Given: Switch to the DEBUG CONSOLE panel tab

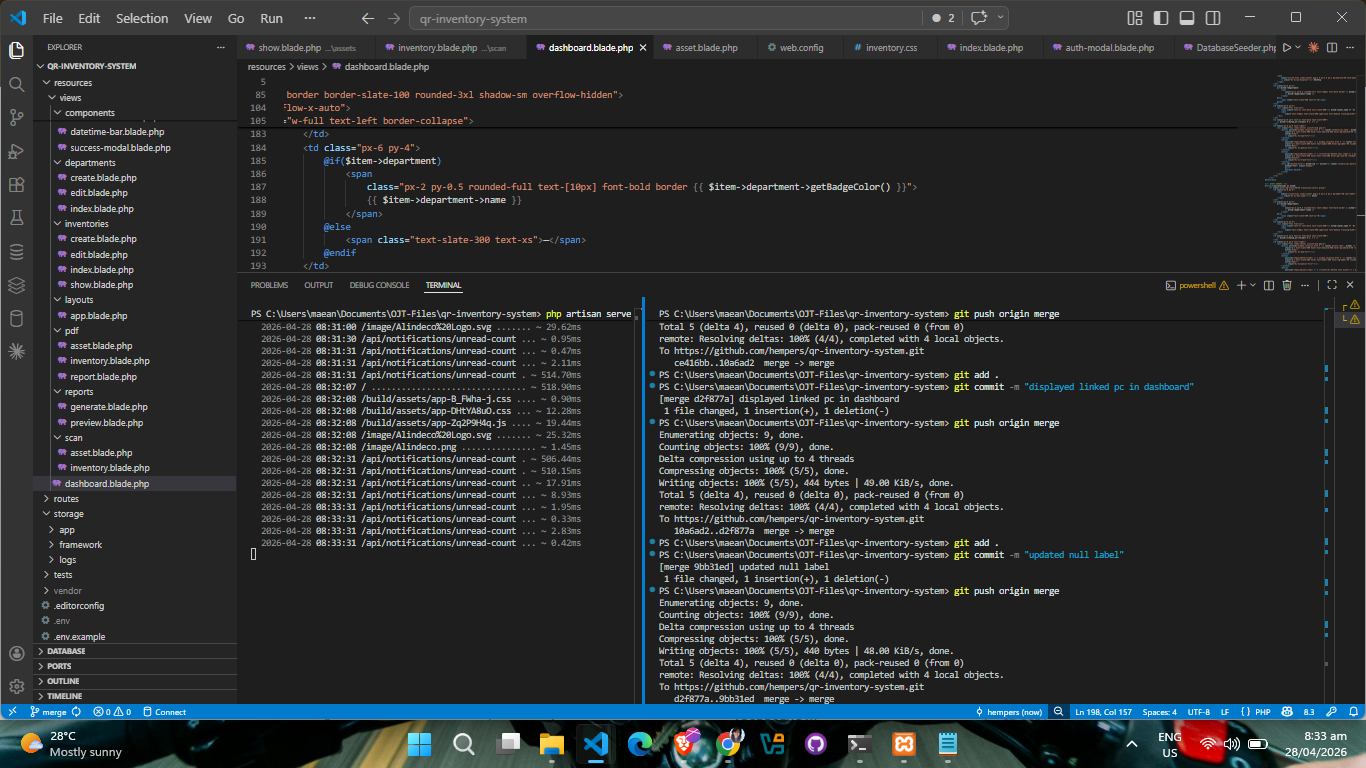Looking at the screenshot, I should tap(379, 285).
